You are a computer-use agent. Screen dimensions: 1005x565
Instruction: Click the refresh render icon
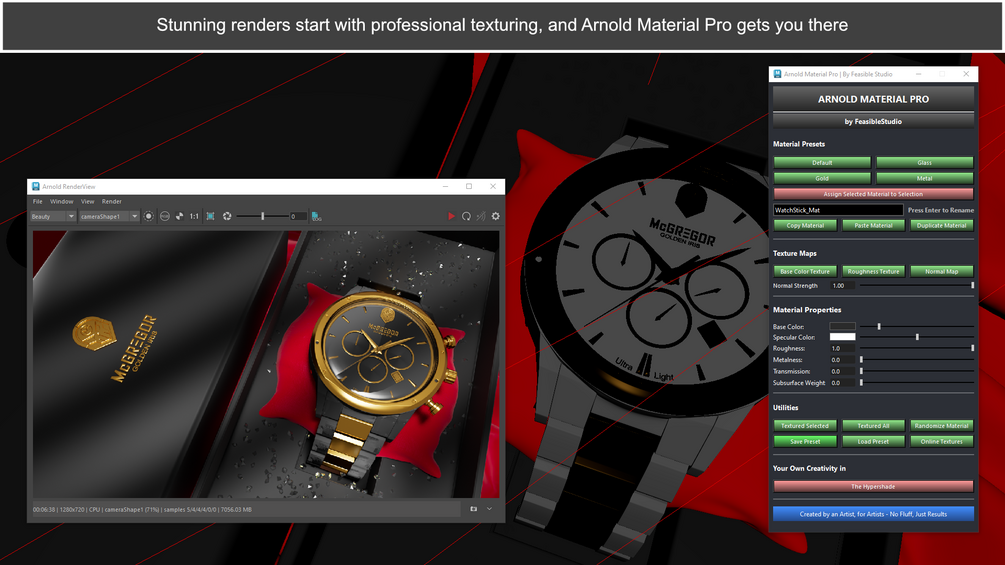(x=466, y=217)
